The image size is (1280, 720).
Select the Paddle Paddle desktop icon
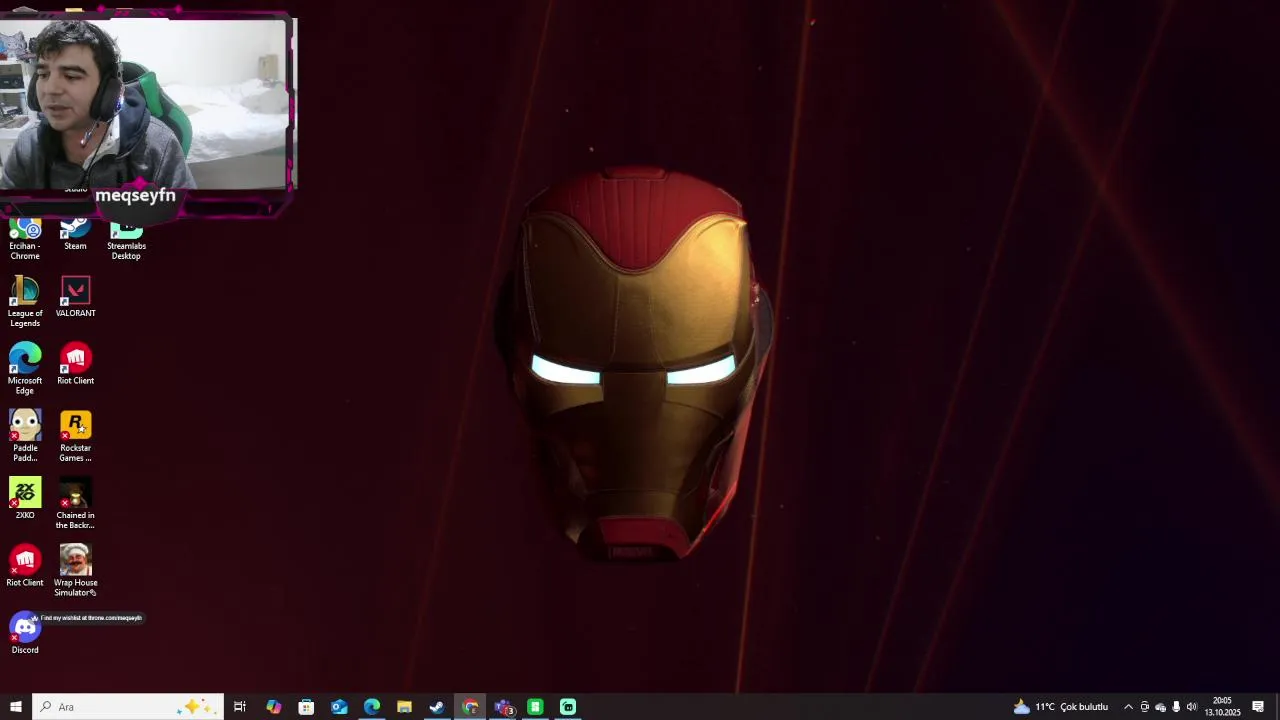pos(25,436)
